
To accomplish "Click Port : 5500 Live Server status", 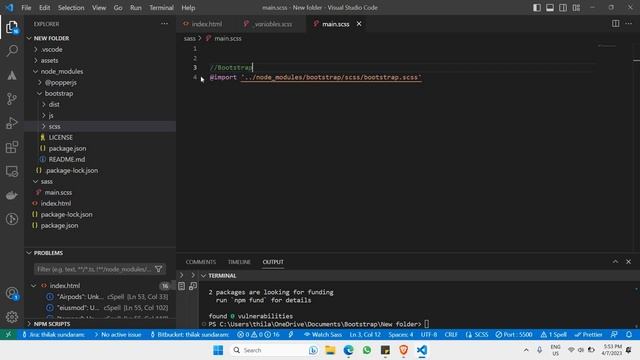I will 514,334.
